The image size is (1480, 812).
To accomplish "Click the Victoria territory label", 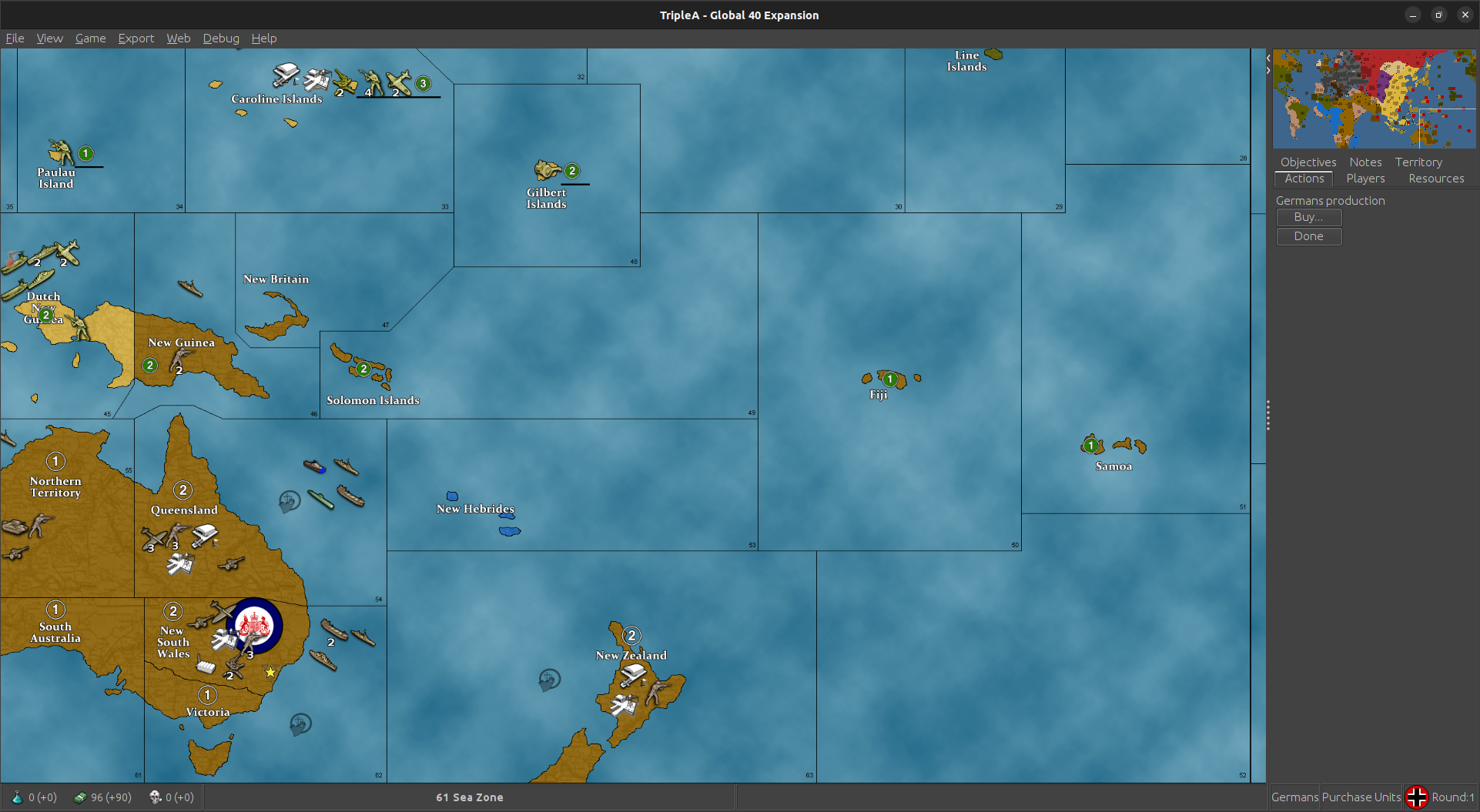I will point(208,712).
